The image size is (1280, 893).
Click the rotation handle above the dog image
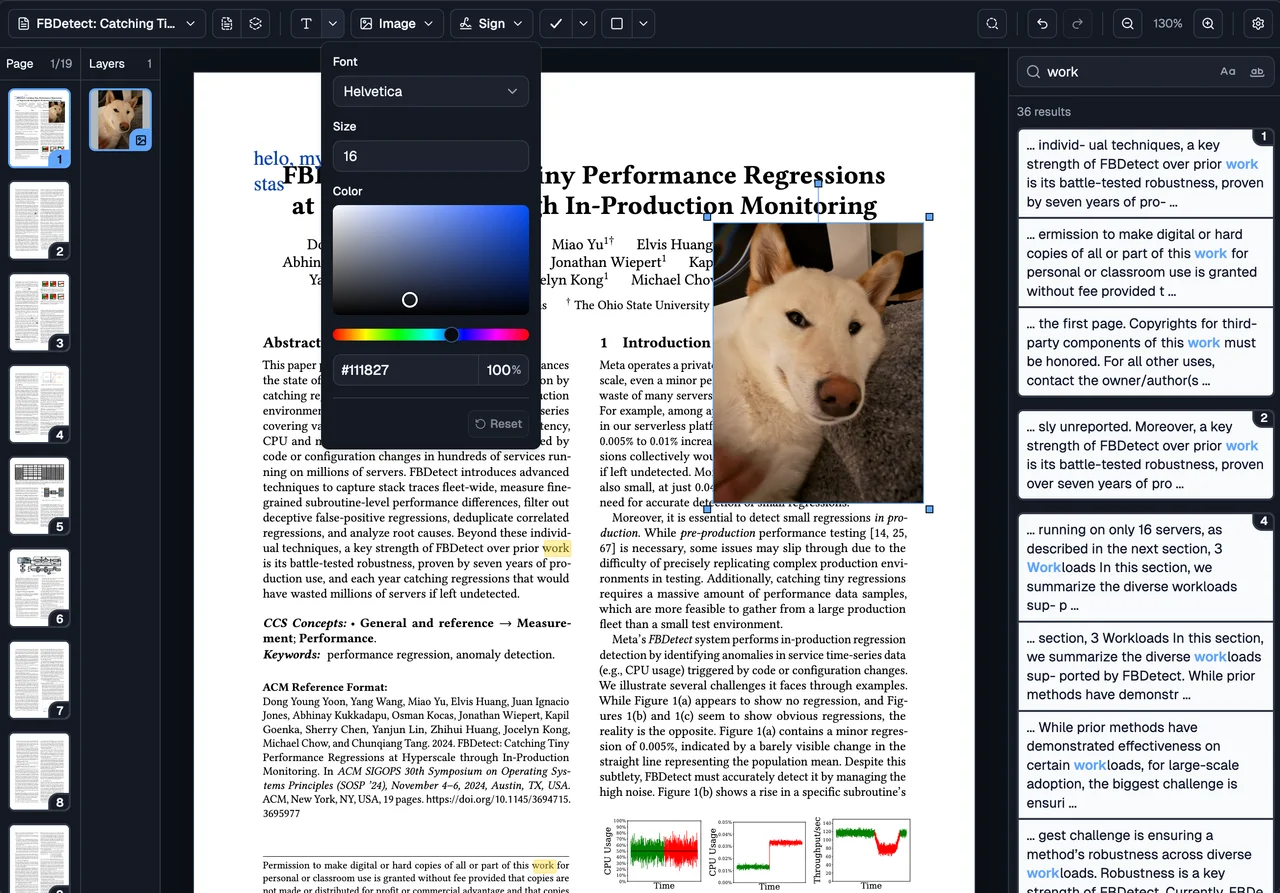(819, 183)
